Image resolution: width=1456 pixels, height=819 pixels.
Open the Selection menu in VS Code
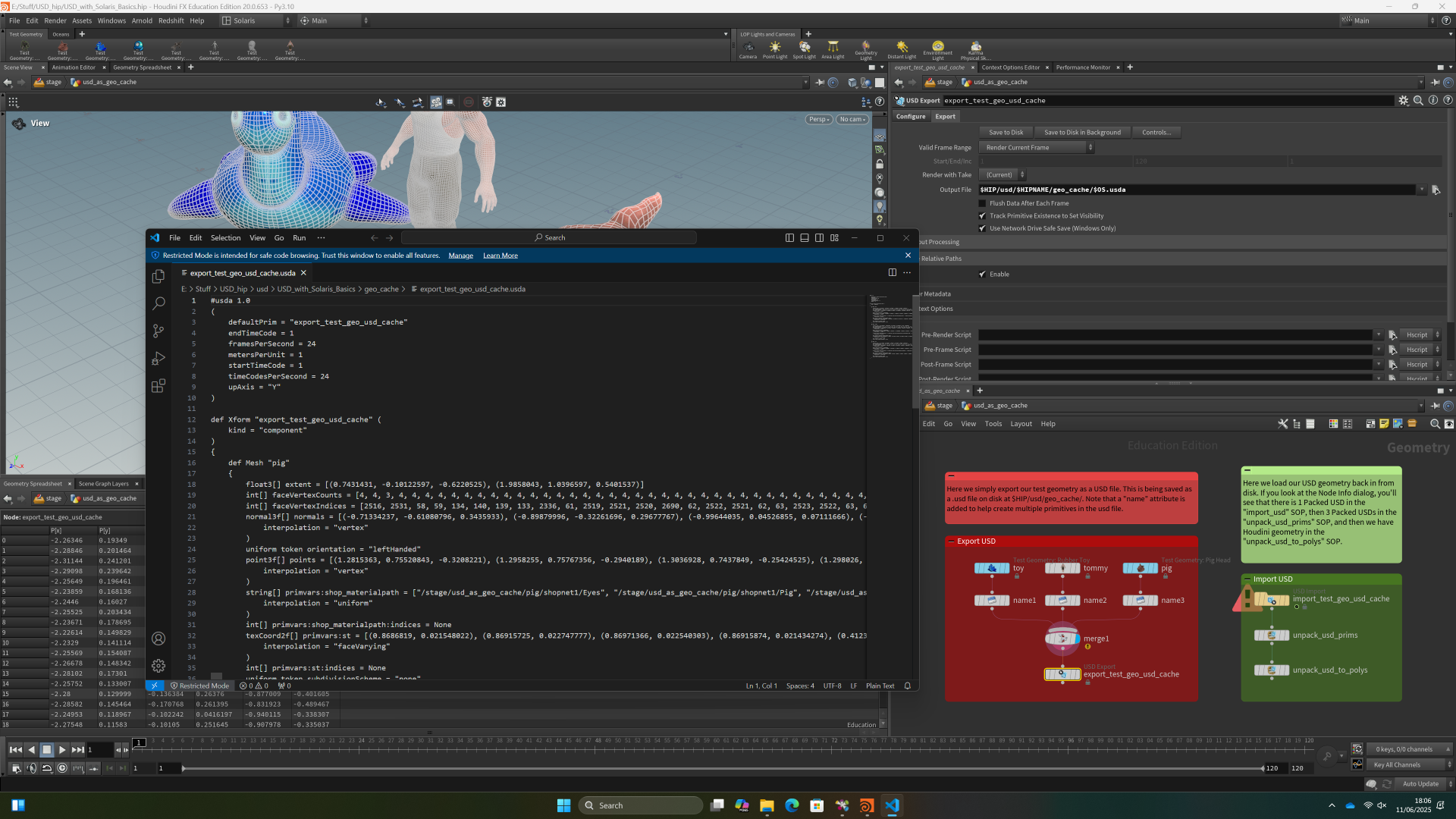[225, 238]
